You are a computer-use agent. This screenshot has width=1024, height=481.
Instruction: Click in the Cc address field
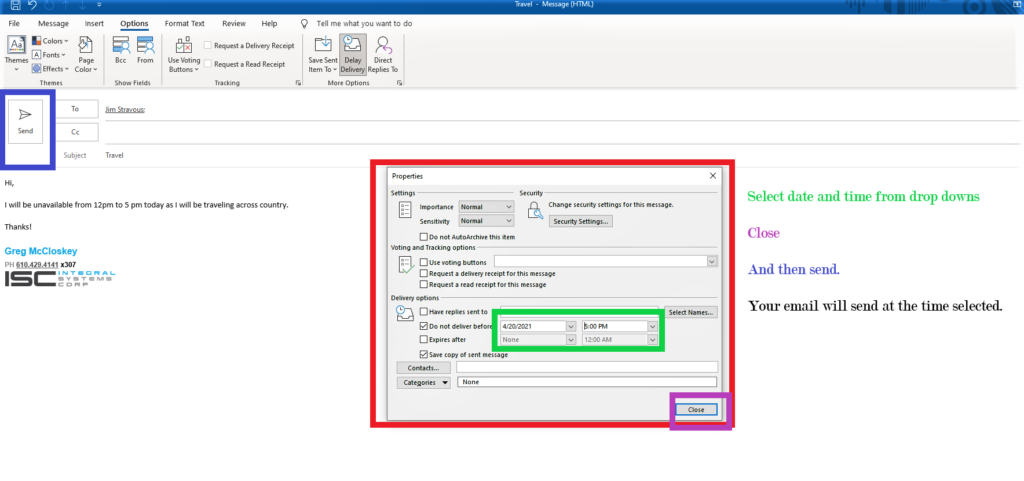click(562, 132)
